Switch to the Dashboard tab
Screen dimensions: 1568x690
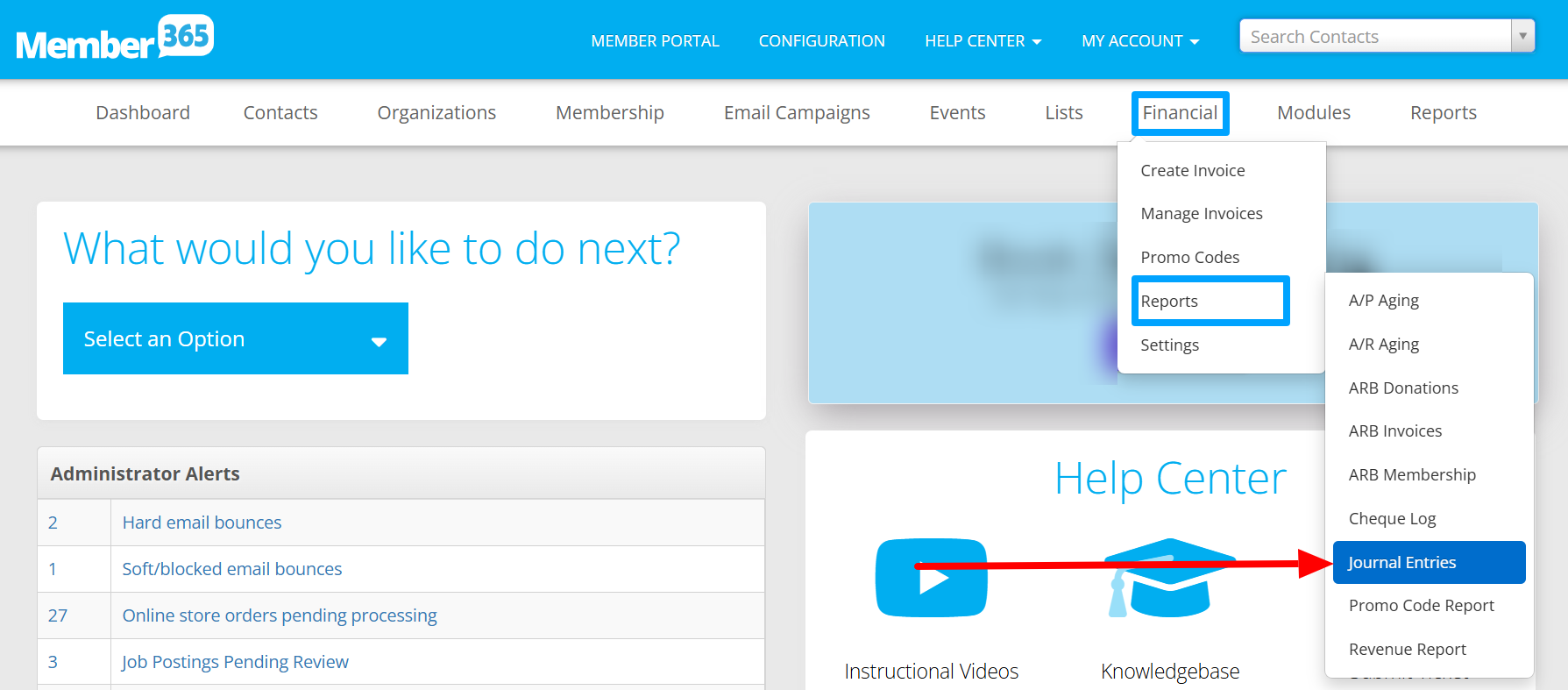pyautogui.click(x=143, y=112)
